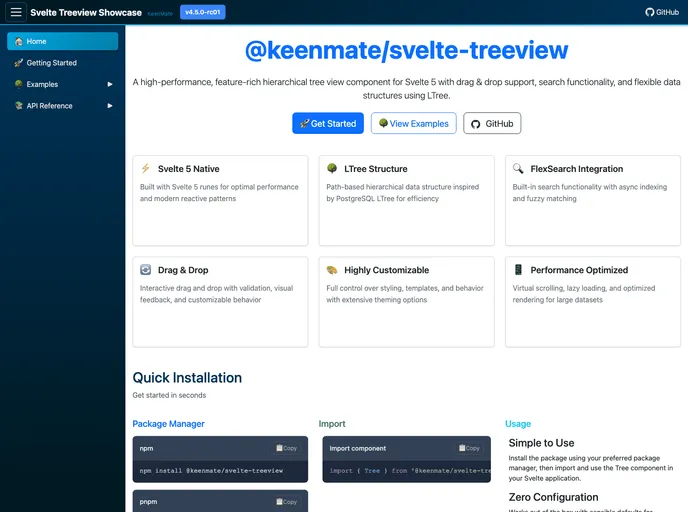Click the Examples tree icon in sidebar
This screenshot has height=512, width=688.
pyautogui.click(x=18, y=84)
